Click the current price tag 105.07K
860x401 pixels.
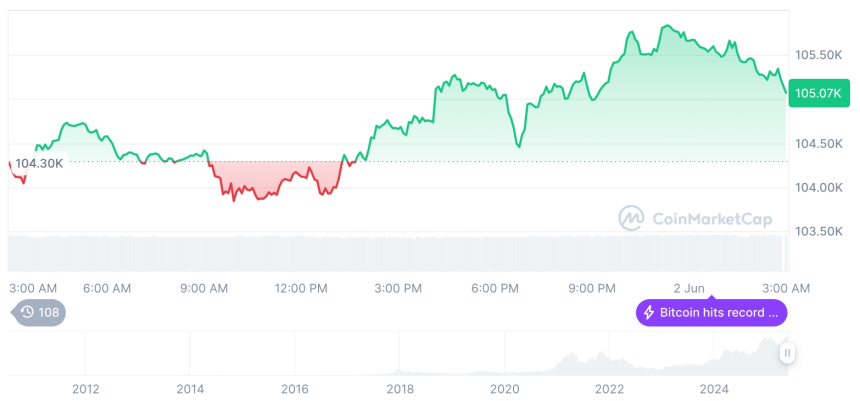818,94
